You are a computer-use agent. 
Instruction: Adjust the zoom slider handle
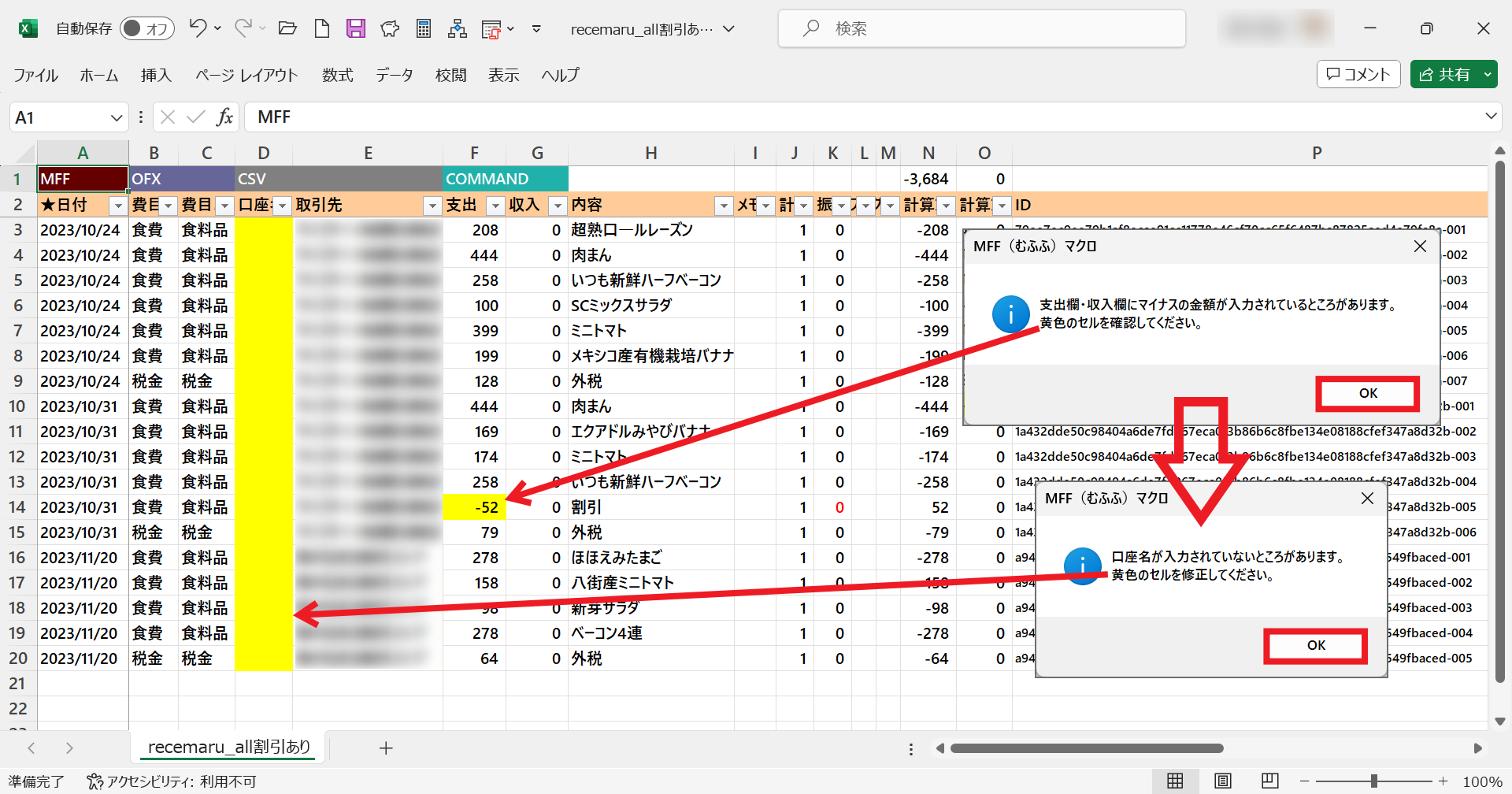pos(1373,781)
